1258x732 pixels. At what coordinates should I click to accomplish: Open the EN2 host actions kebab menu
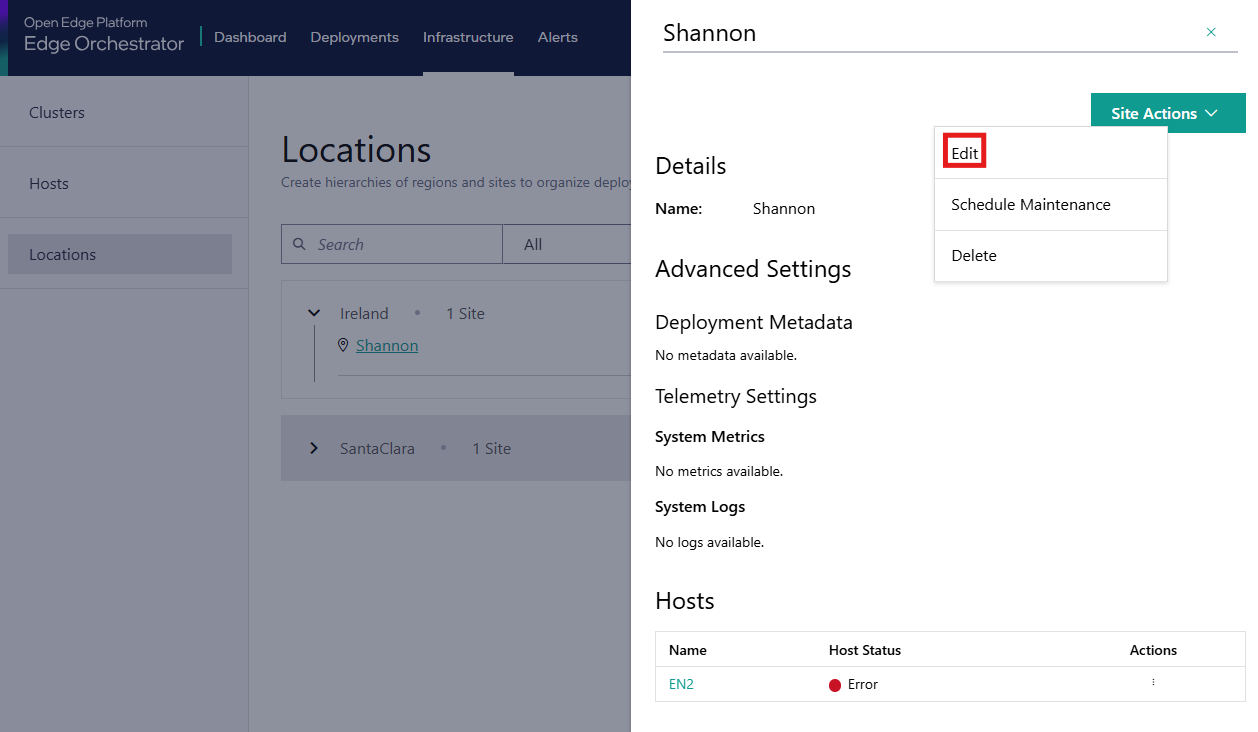point(1153,683)
